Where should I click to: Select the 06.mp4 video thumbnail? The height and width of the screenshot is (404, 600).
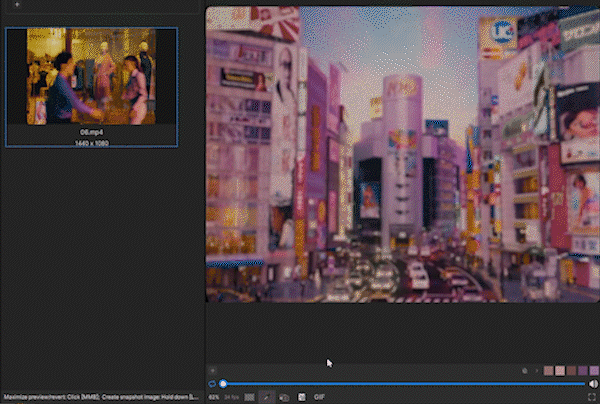[91, 76]
